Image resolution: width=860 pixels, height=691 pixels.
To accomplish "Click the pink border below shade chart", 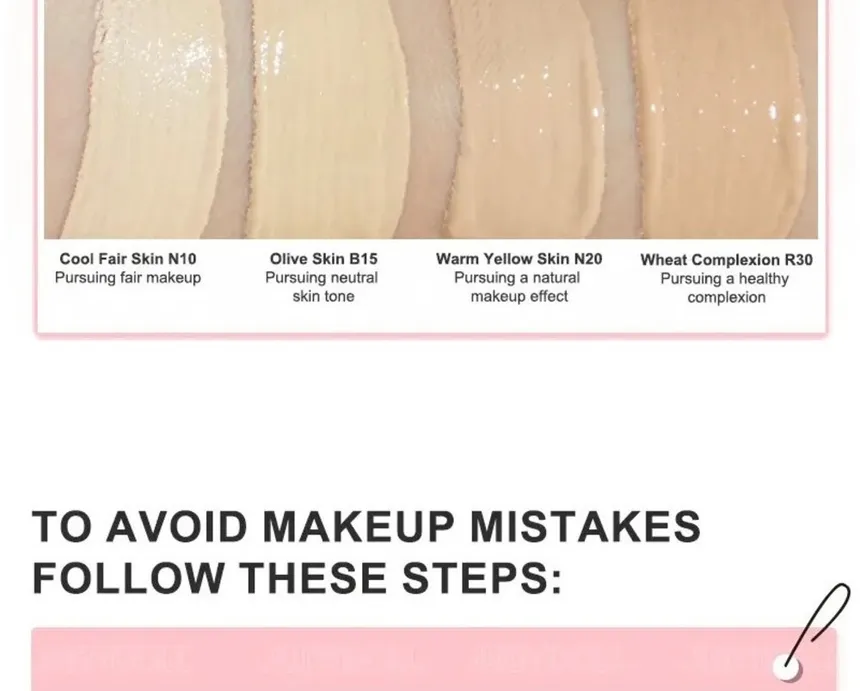I will tap(431, 335).
